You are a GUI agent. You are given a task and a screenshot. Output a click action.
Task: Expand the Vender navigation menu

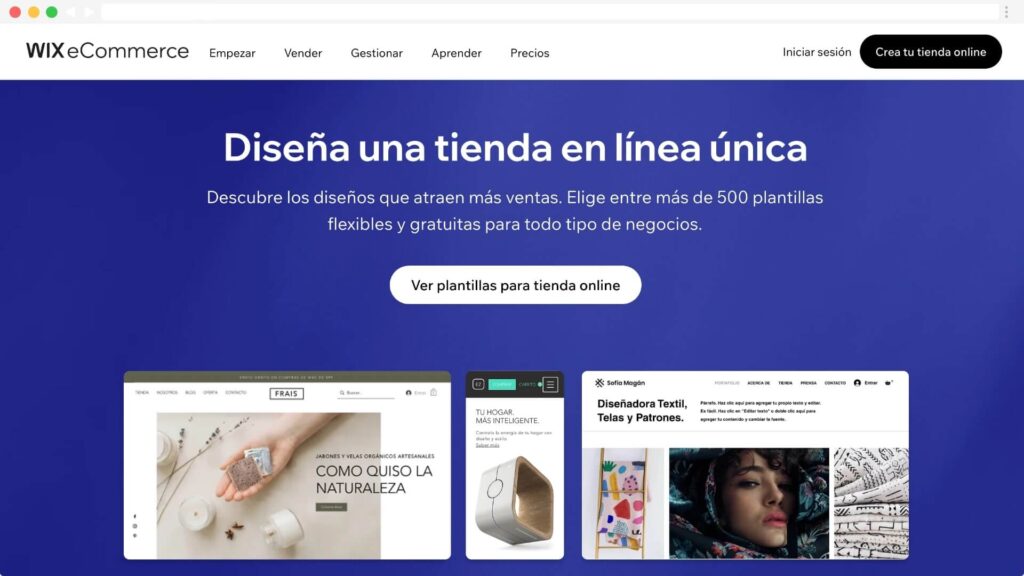tap(303, 53)
